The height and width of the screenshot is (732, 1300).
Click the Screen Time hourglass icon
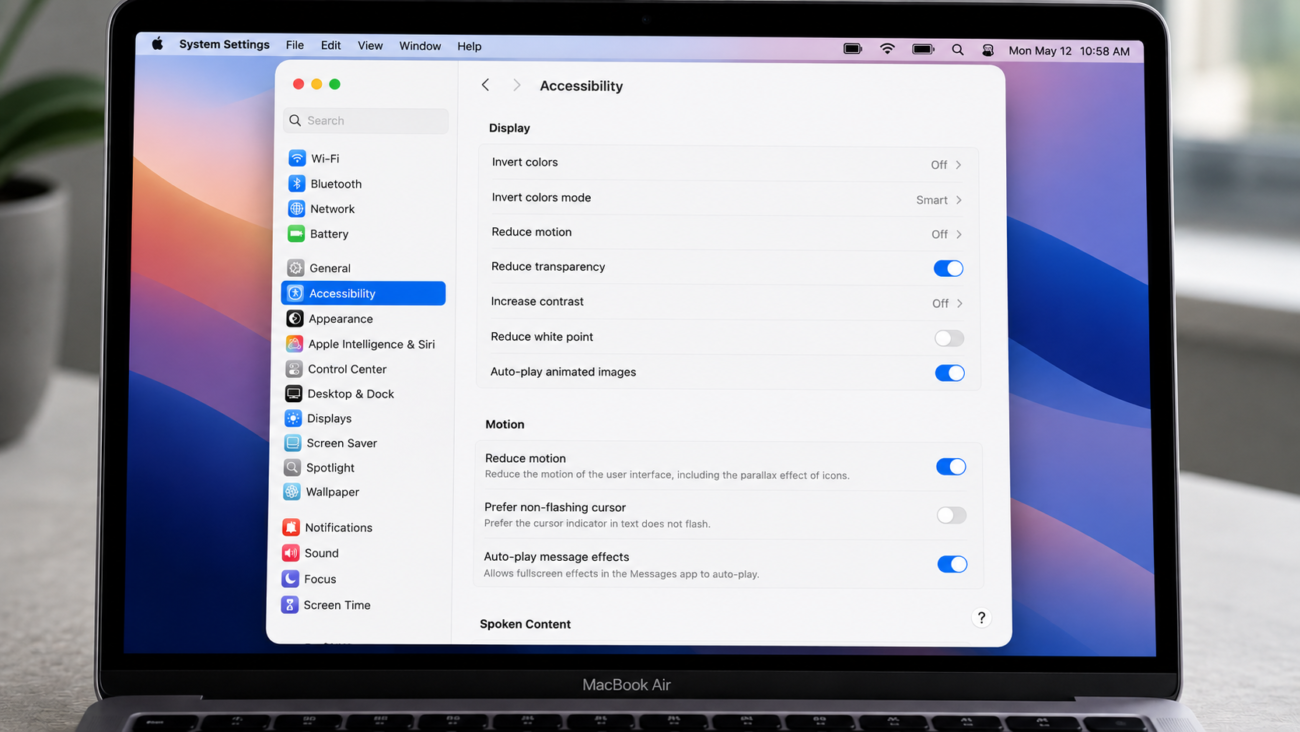[290, 605]
